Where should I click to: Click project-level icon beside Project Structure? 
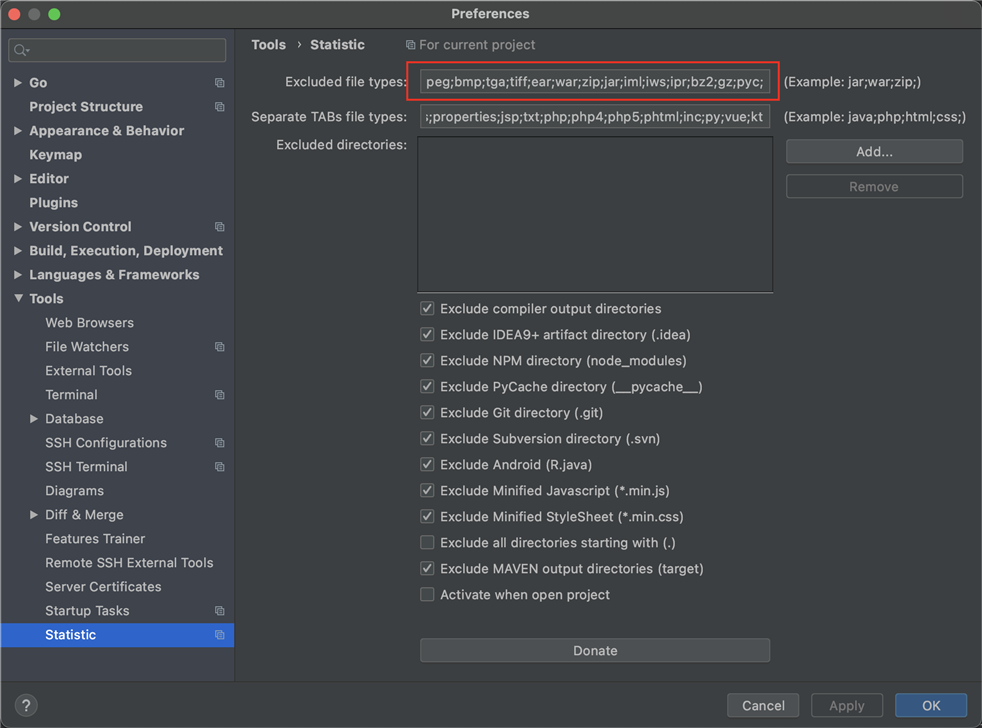coord(220,107)
